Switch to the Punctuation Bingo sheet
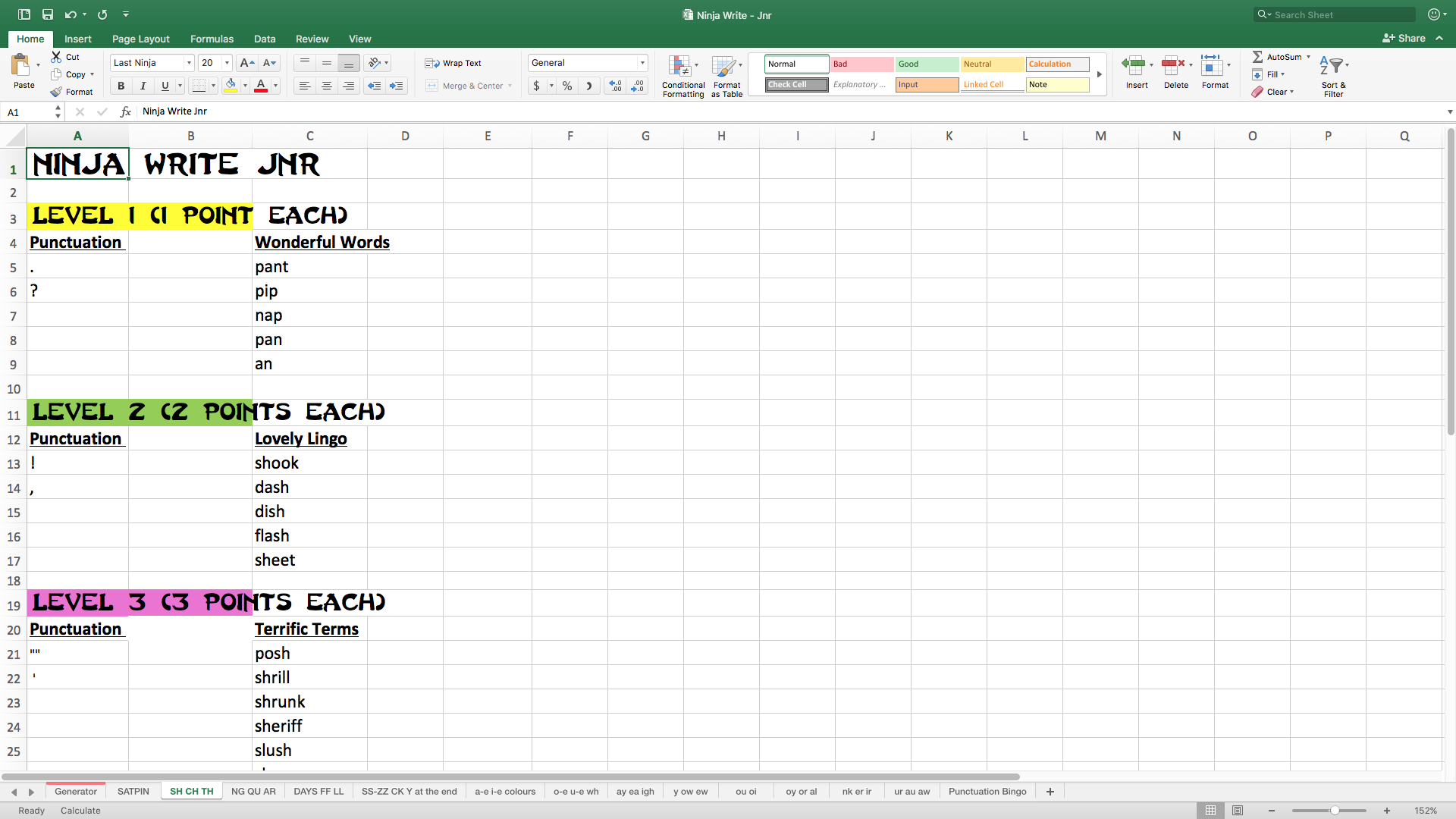Viewport: 1456px width, 819px height. coord(987,791)
